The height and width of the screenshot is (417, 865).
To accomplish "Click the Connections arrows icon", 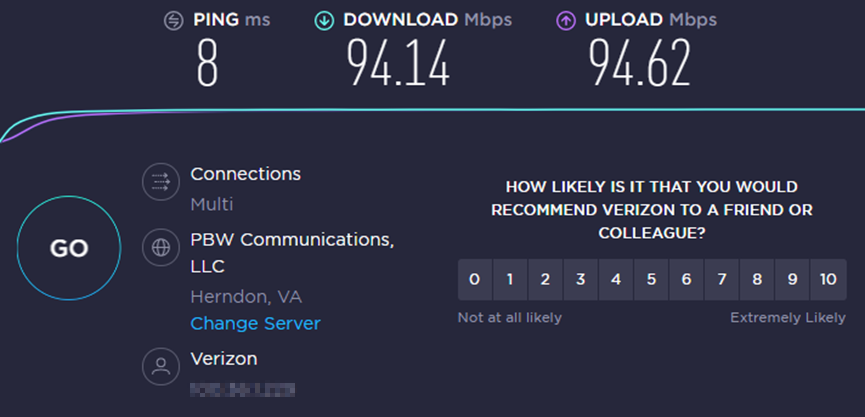I will tap(159, 181).
